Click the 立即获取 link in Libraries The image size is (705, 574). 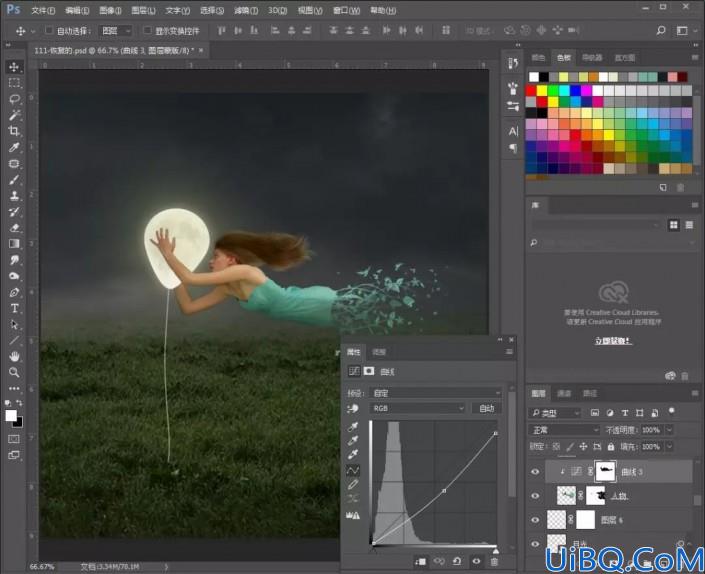[x=613, y=341]
